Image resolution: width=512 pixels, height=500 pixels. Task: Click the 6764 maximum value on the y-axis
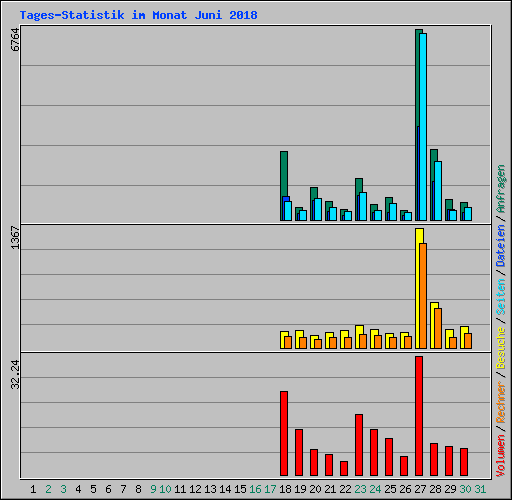(x=15, y=39)
